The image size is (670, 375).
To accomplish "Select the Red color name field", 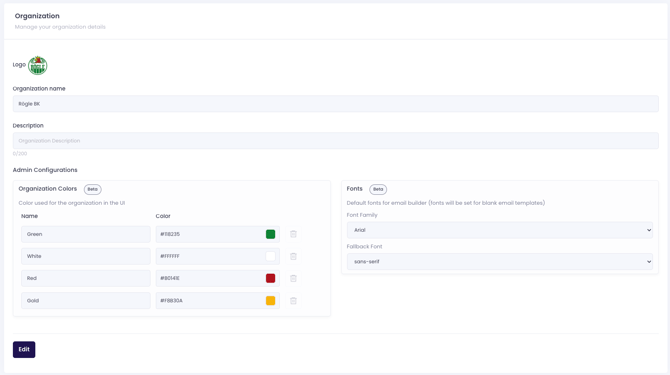I will coord(86,278).
